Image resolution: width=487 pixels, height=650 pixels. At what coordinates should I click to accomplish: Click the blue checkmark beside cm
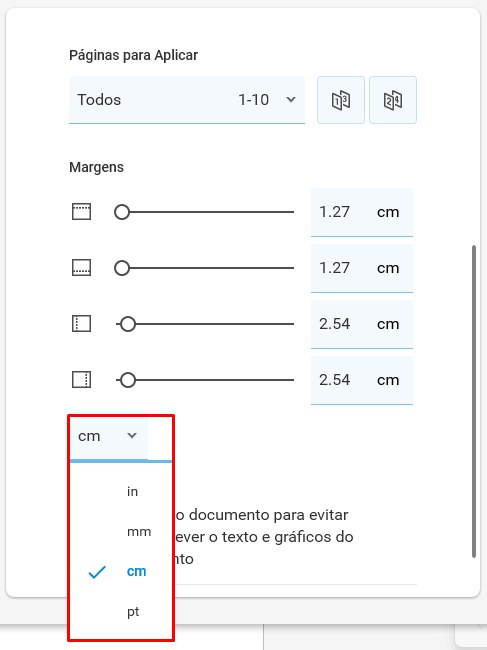tap(97, 572)
